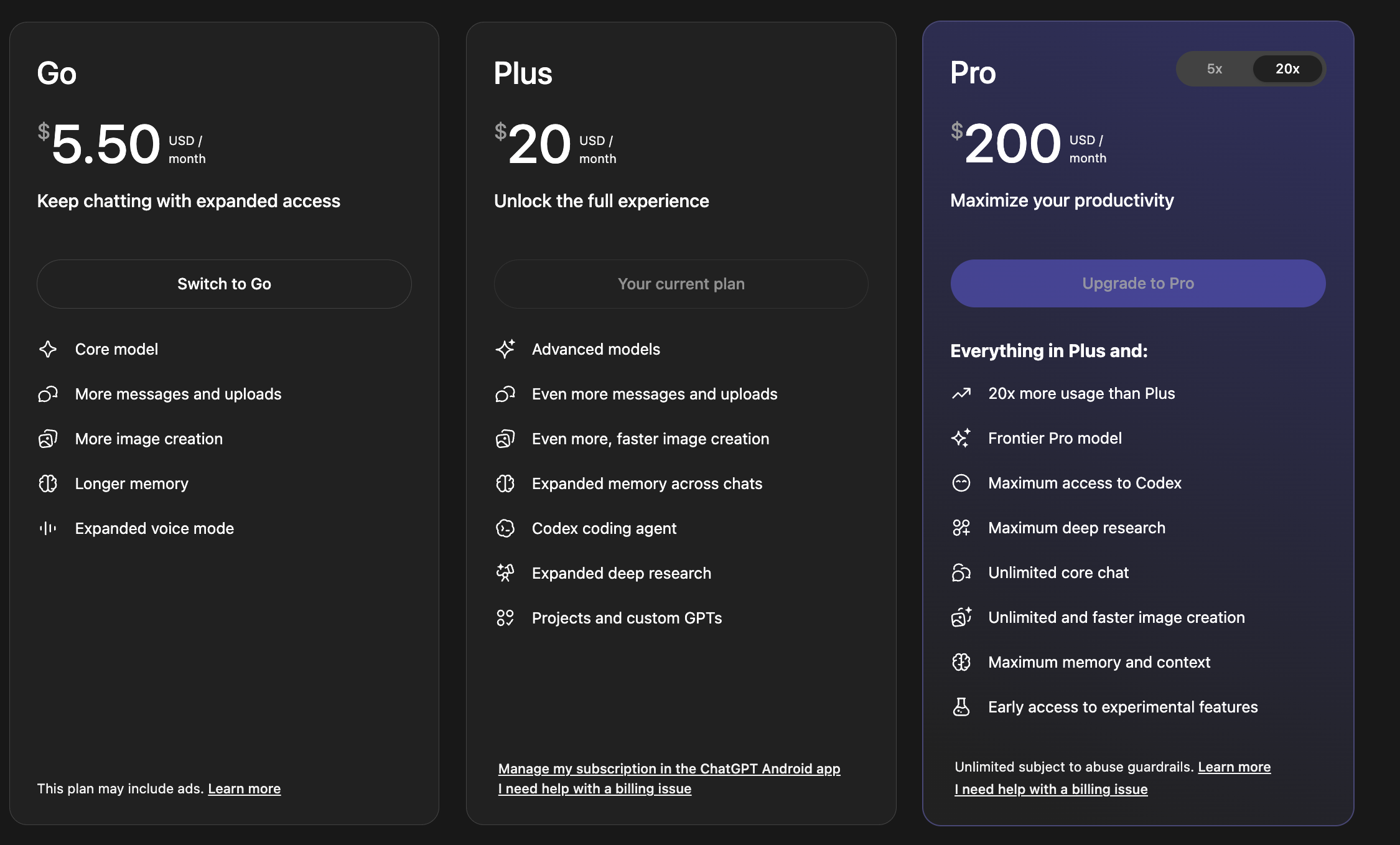Click the Expanded voice mode waveform icon

point(48,528)
